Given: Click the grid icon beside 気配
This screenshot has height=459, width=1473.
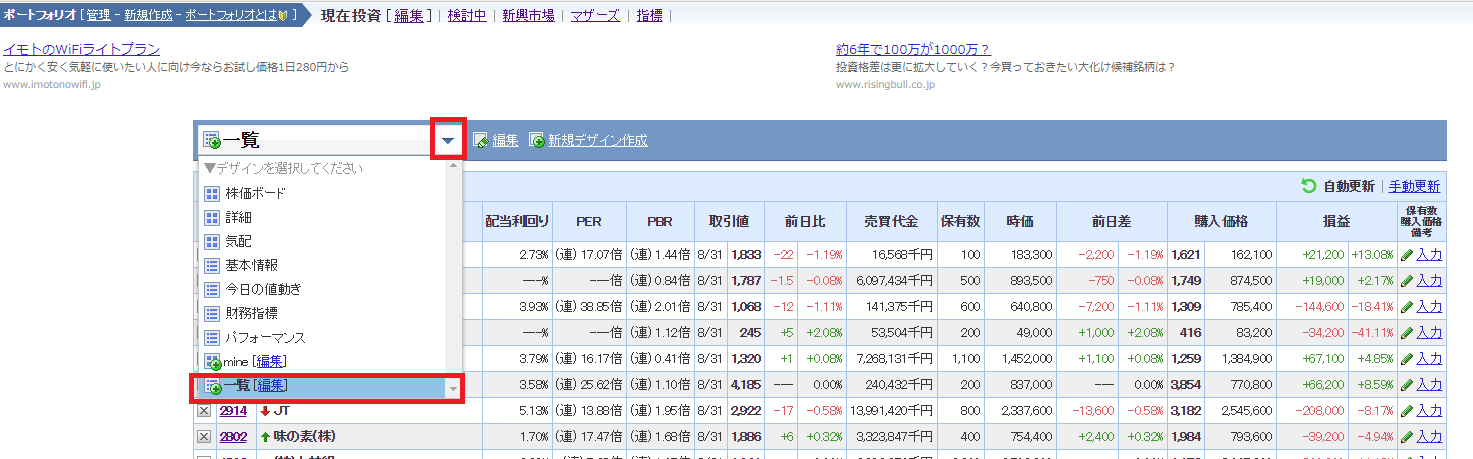Looking at the screenshot, I should [211, 241].
